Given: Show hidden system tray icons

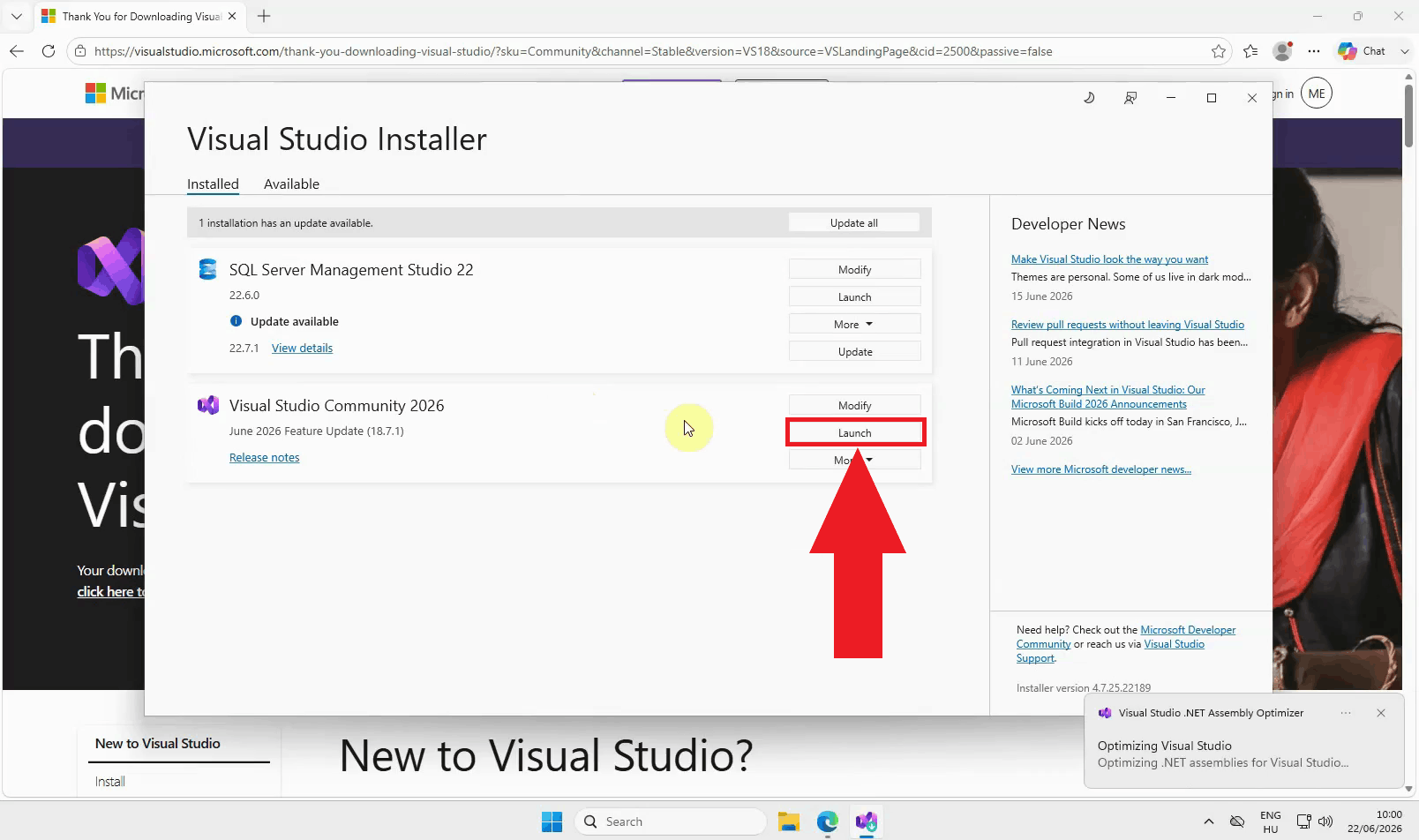Looking at the screenshot, I should point(1208,821).
